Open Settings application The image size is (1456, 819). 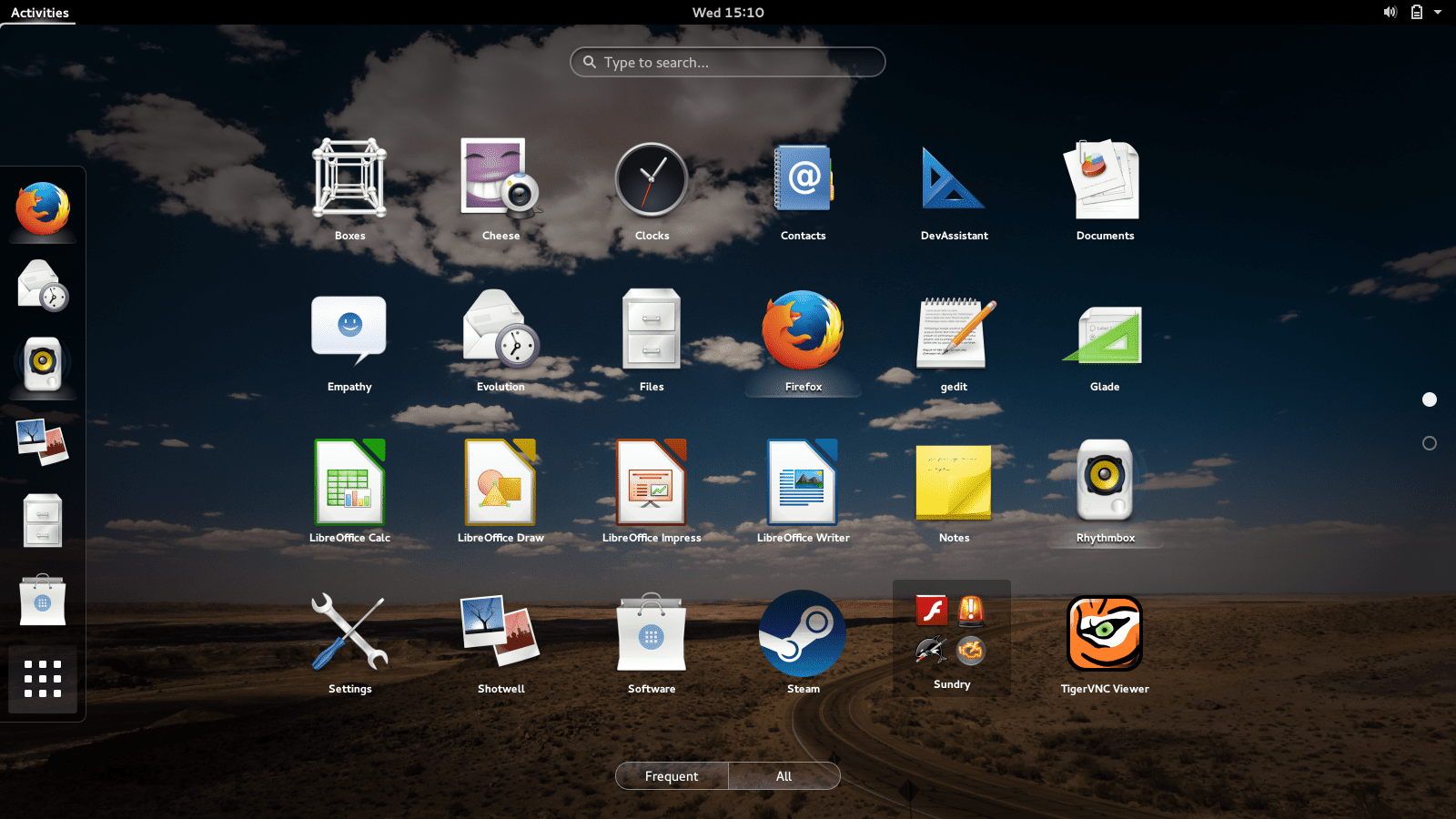tap(349, 642)
